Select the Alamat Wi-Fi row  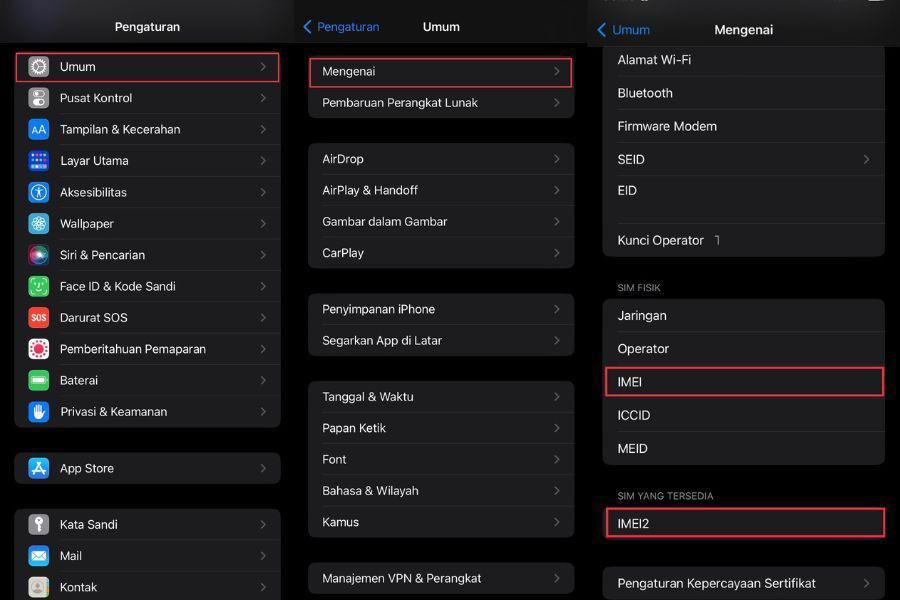pos(743,60)
